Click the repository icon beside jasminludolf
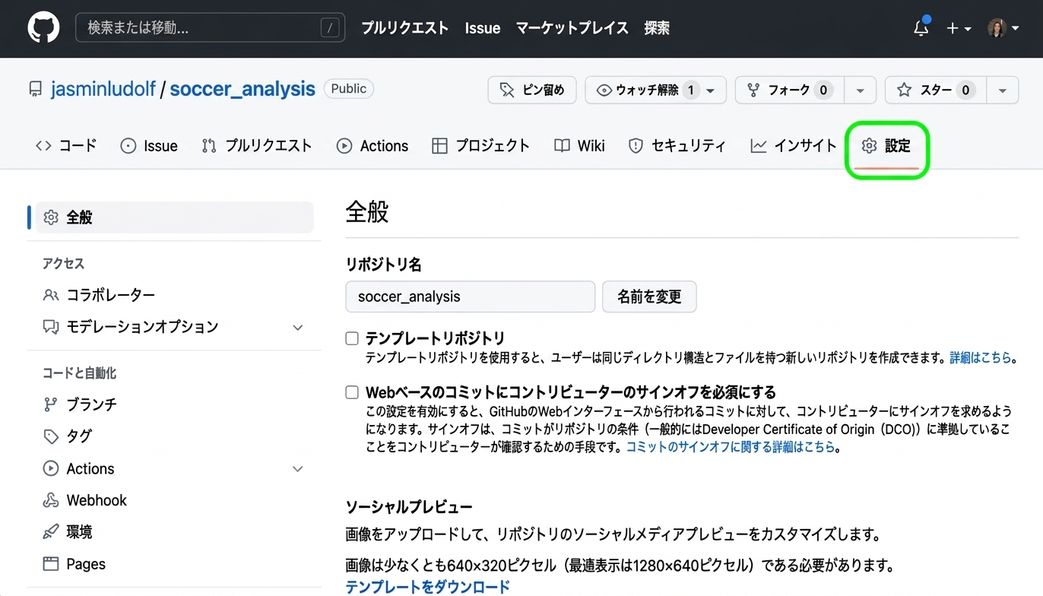 (x=35, y=89)
